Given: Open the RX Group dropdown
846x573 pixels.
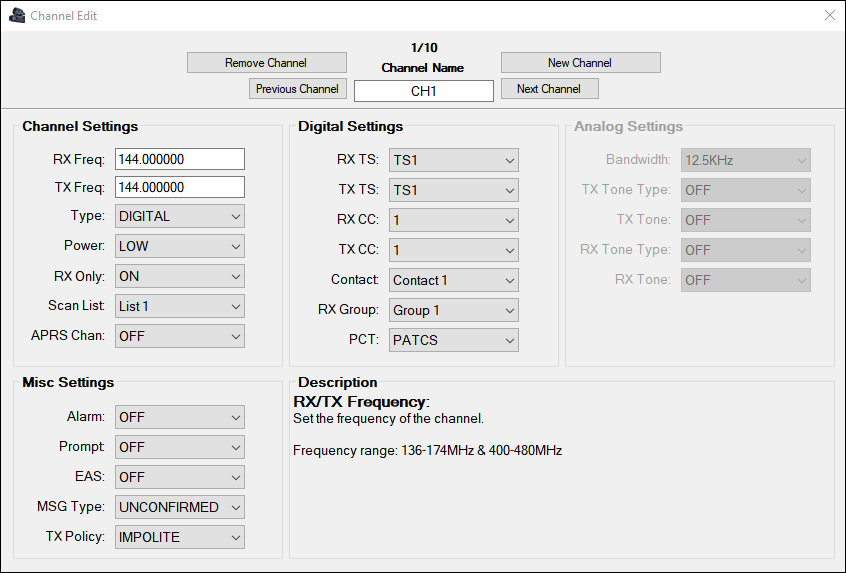Looking at the screenshot, I should [x=454, y=310].
